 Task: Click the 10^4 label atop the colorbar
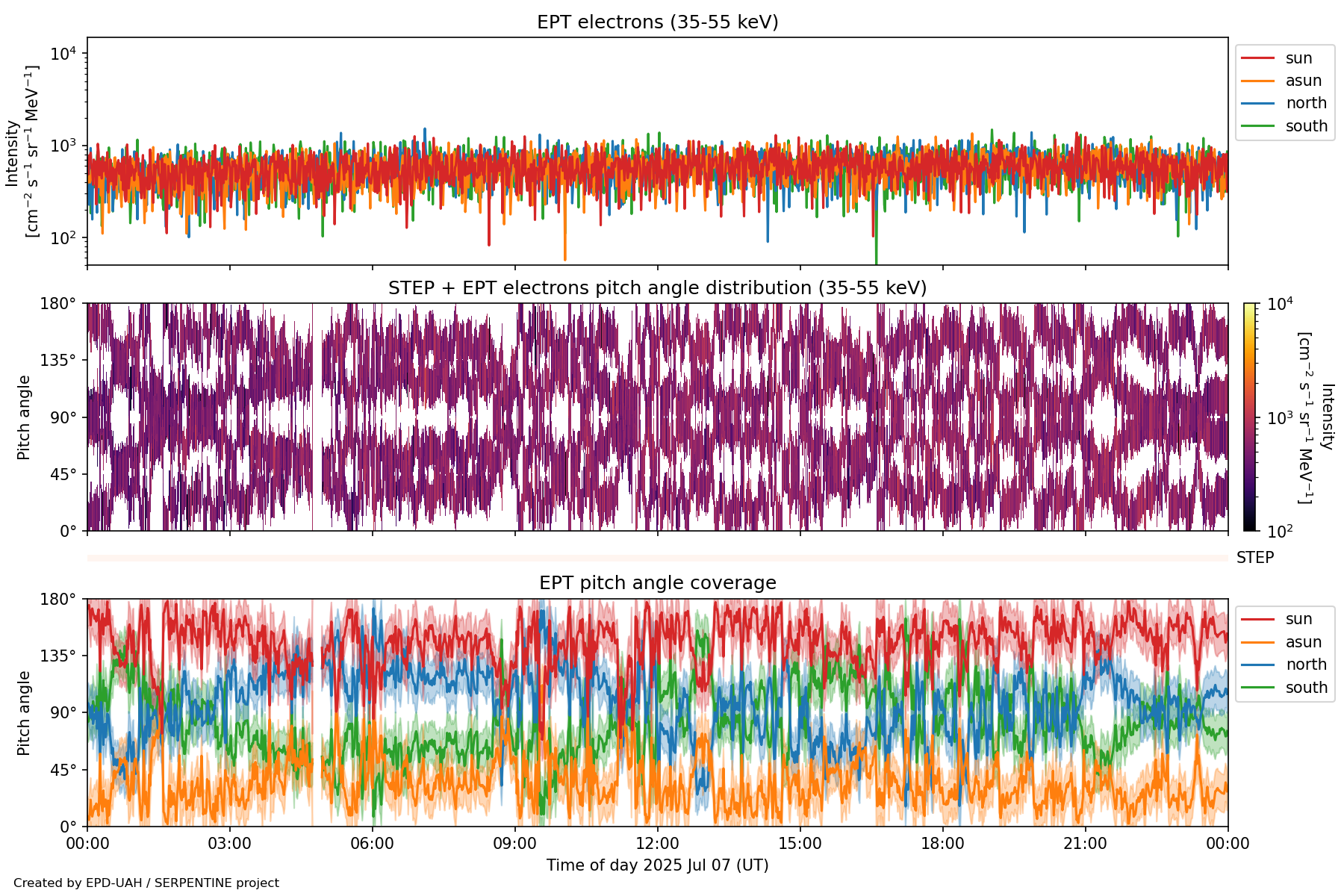pyautogui.click(x=1280, y=304)
